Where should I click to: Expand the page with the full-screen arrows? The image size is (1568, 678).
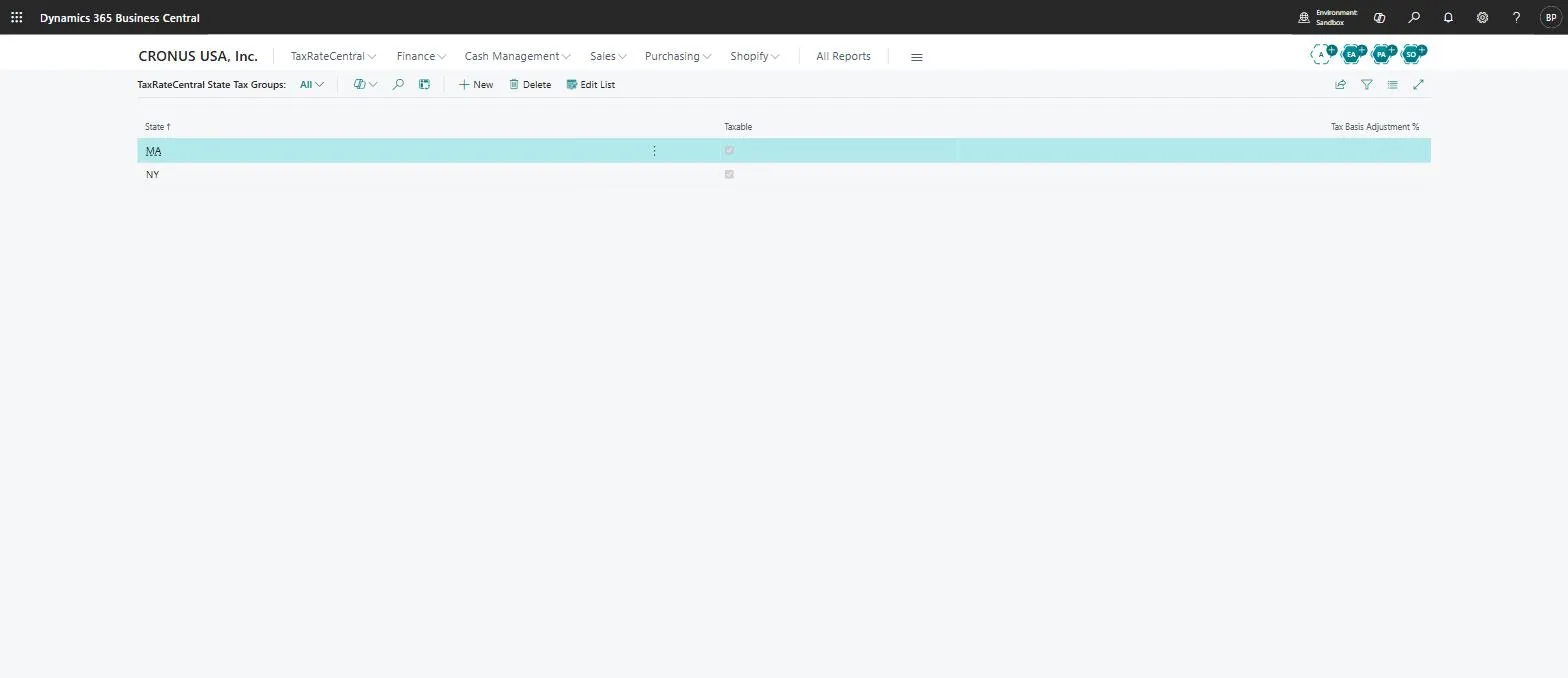pos(1418,85)
